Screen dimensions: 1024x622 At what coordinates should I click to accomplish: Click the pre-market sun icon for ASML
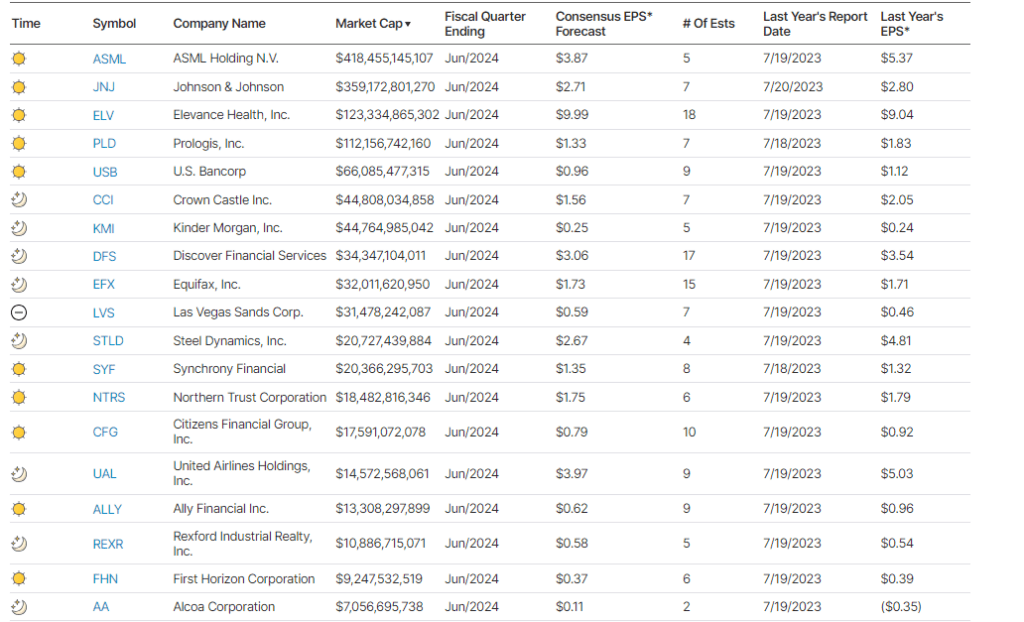(19, 59)
